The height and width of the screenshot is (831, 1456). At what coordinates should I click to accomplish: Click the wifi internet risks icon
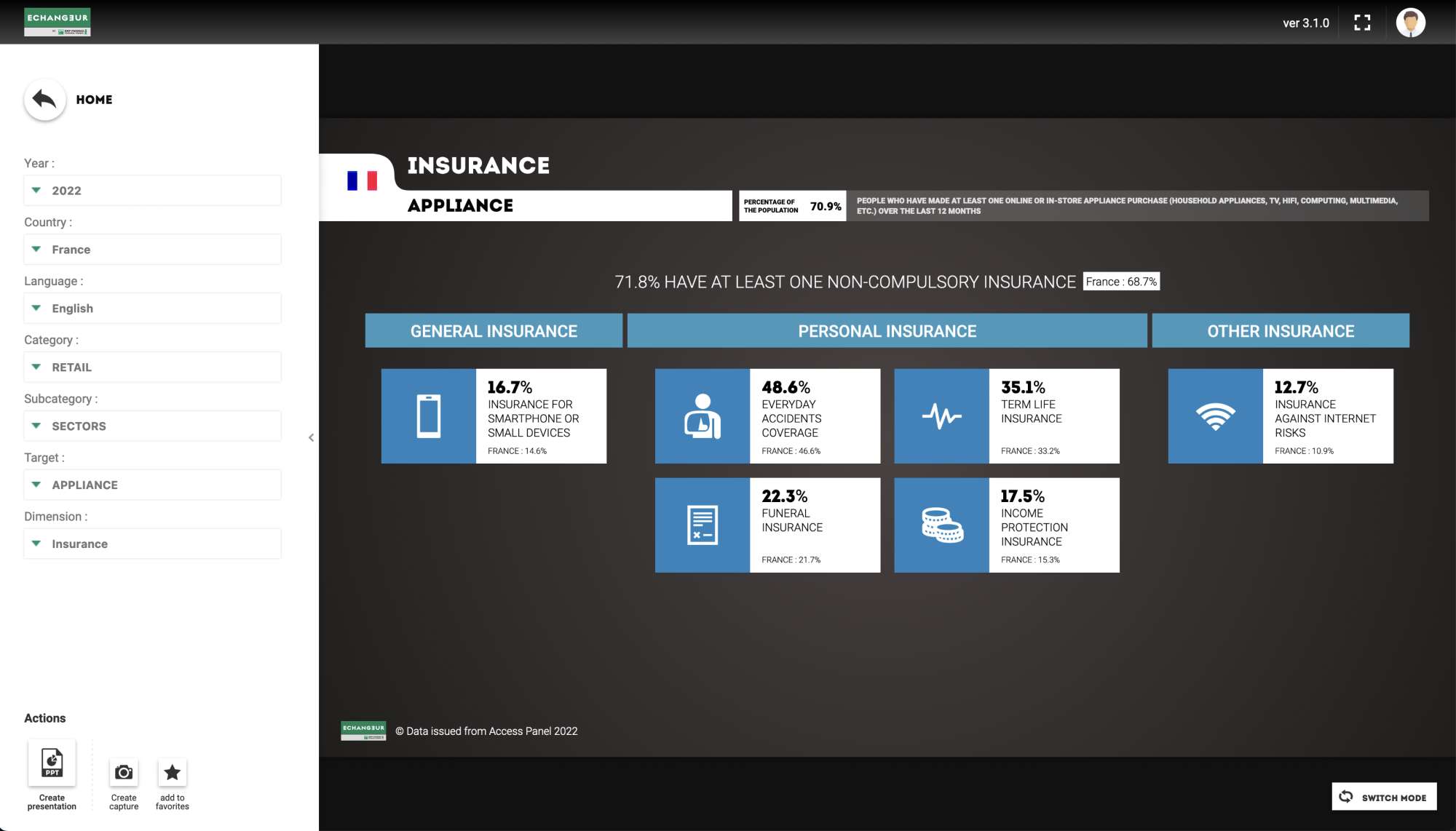(x=1215, y=416)
